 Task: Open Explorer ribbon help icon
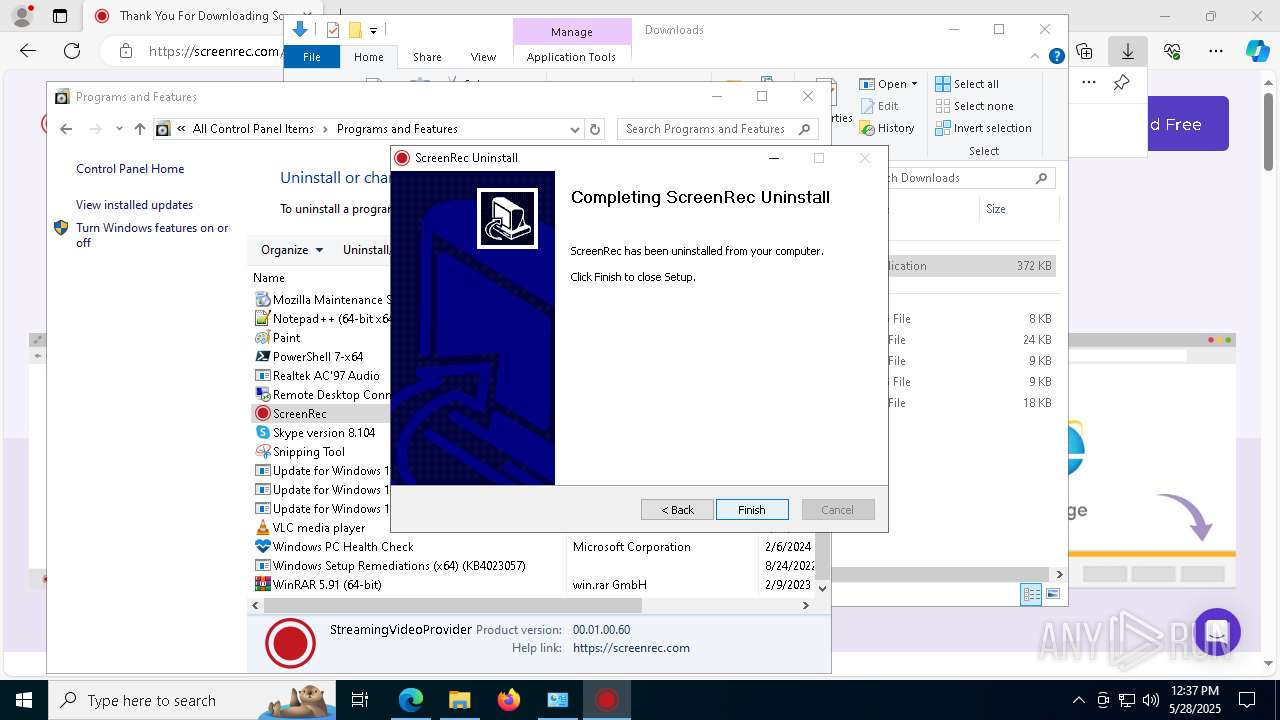click(1056, 57)
